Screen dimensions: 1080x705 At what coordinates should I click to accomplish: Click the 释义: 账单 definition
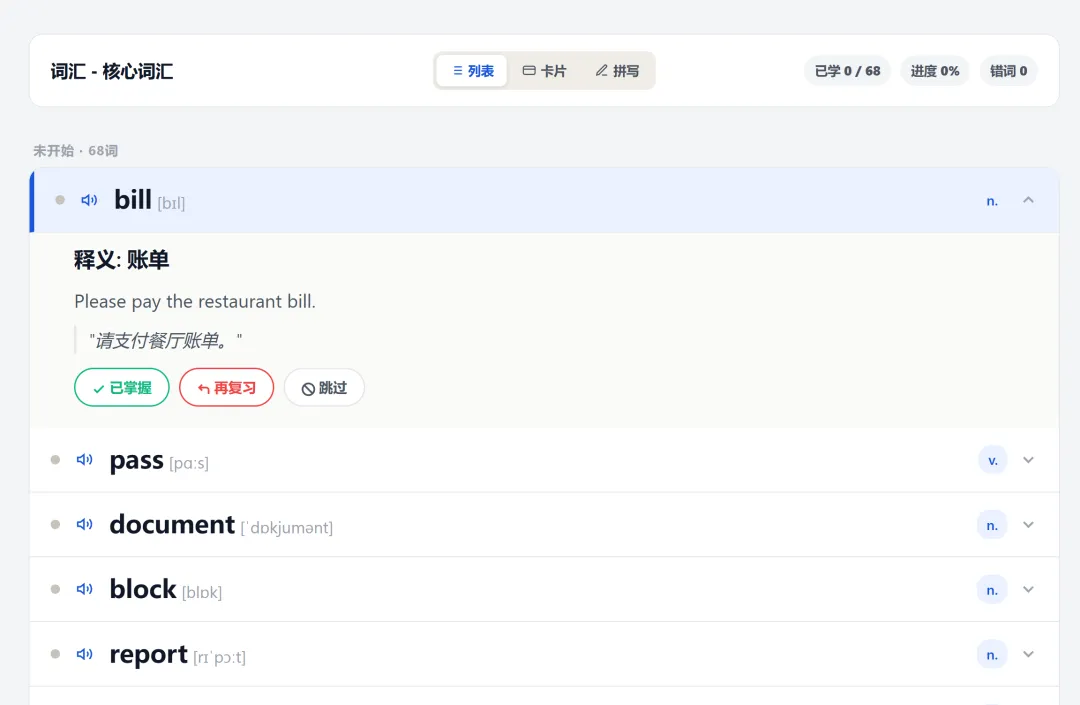(121, 260)
